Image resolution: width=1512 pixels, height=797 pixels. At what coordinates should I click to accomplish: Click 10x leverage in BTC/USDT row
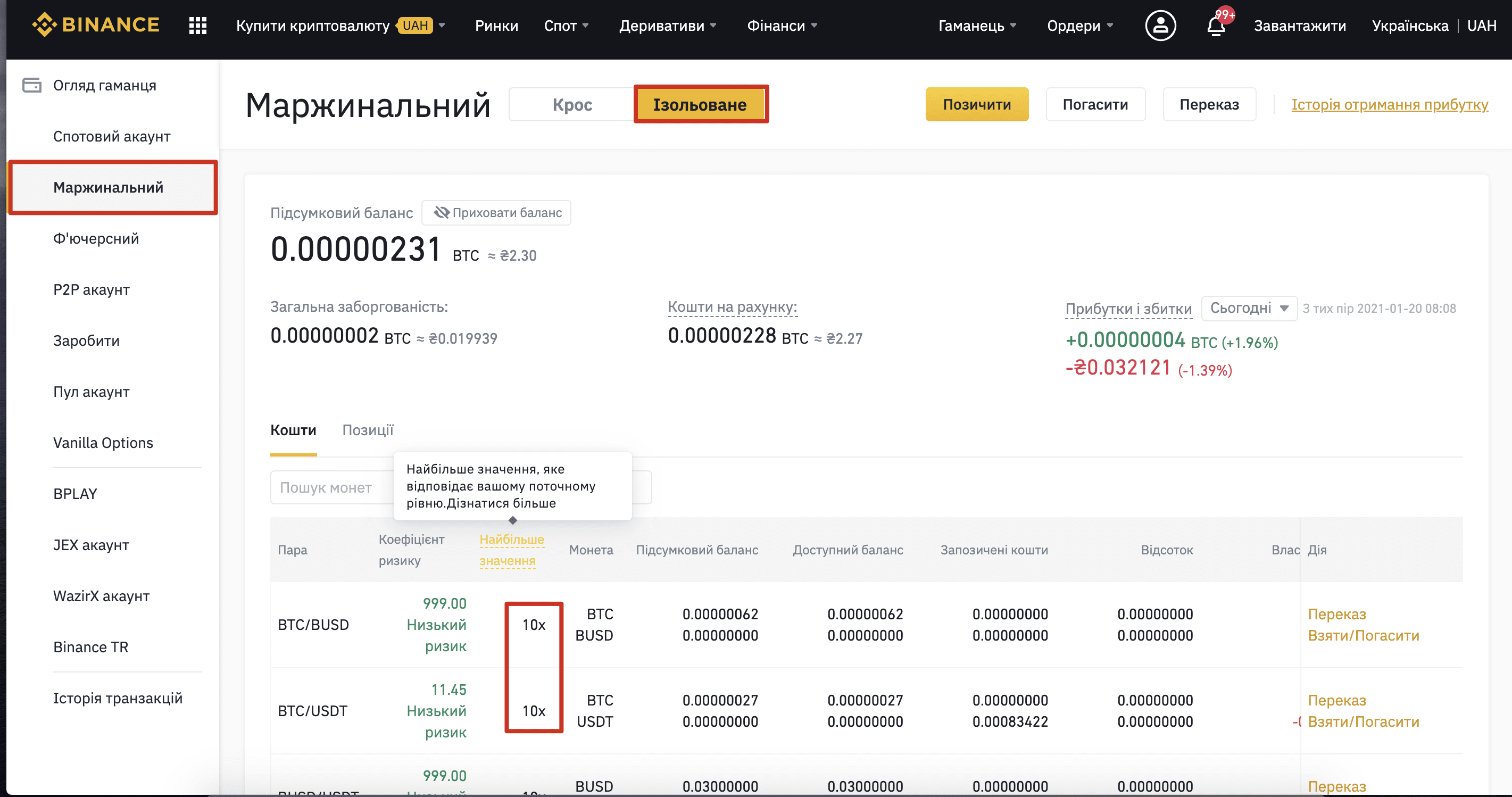coord(534,711)
